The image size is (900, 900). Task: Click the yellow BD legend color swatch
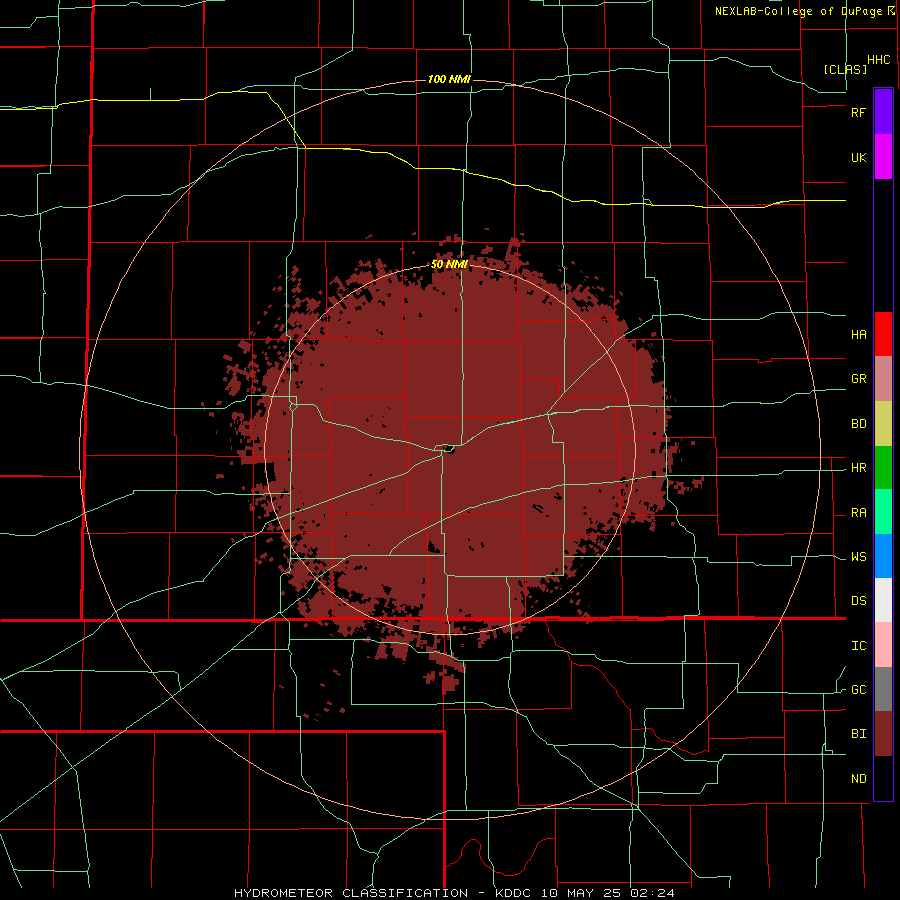[883, 424]
